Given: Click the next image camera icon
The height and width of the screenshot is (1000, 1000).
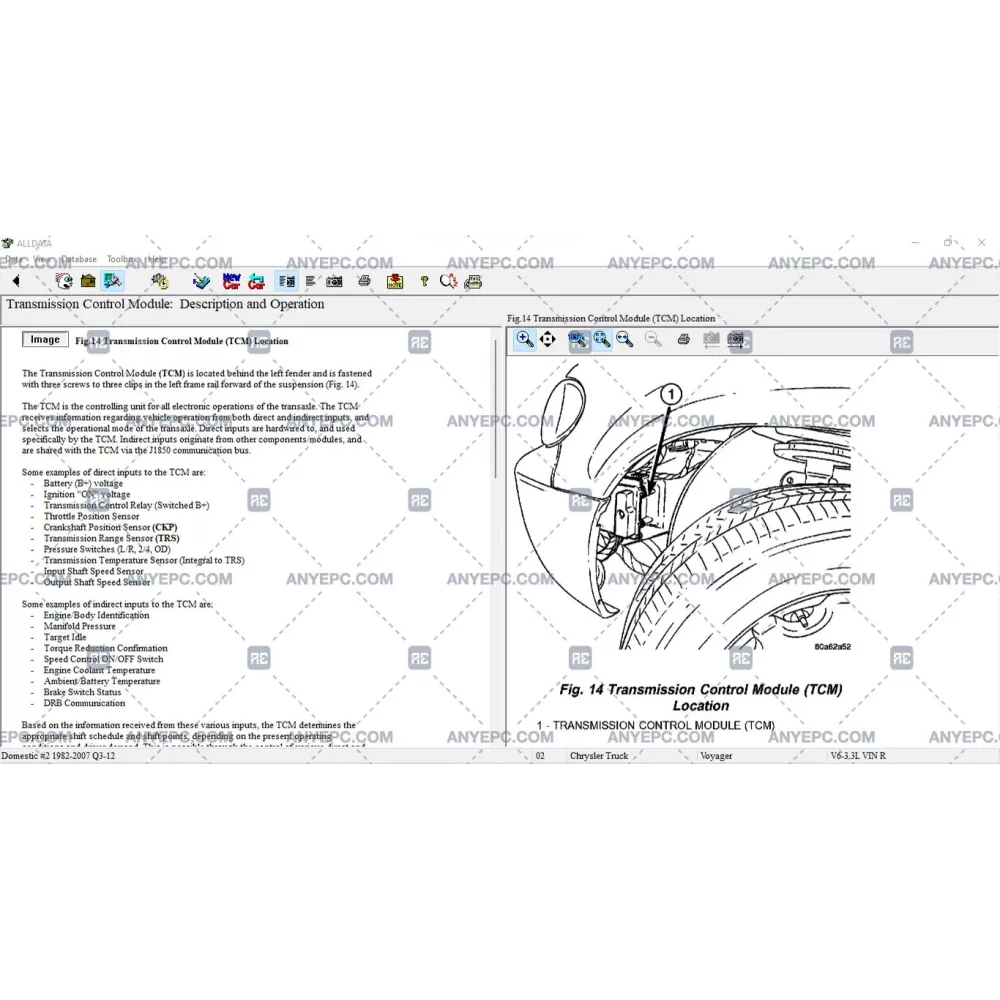Looking at the screenshot, I should tap(737, 340).
